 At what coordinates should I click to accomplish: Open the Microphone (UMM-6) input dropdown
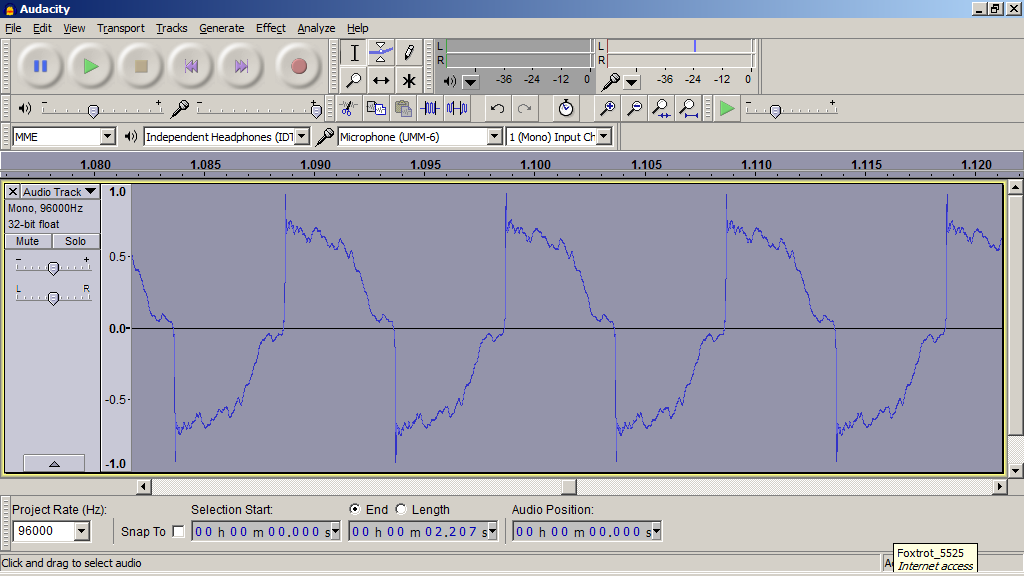point(494,136)
